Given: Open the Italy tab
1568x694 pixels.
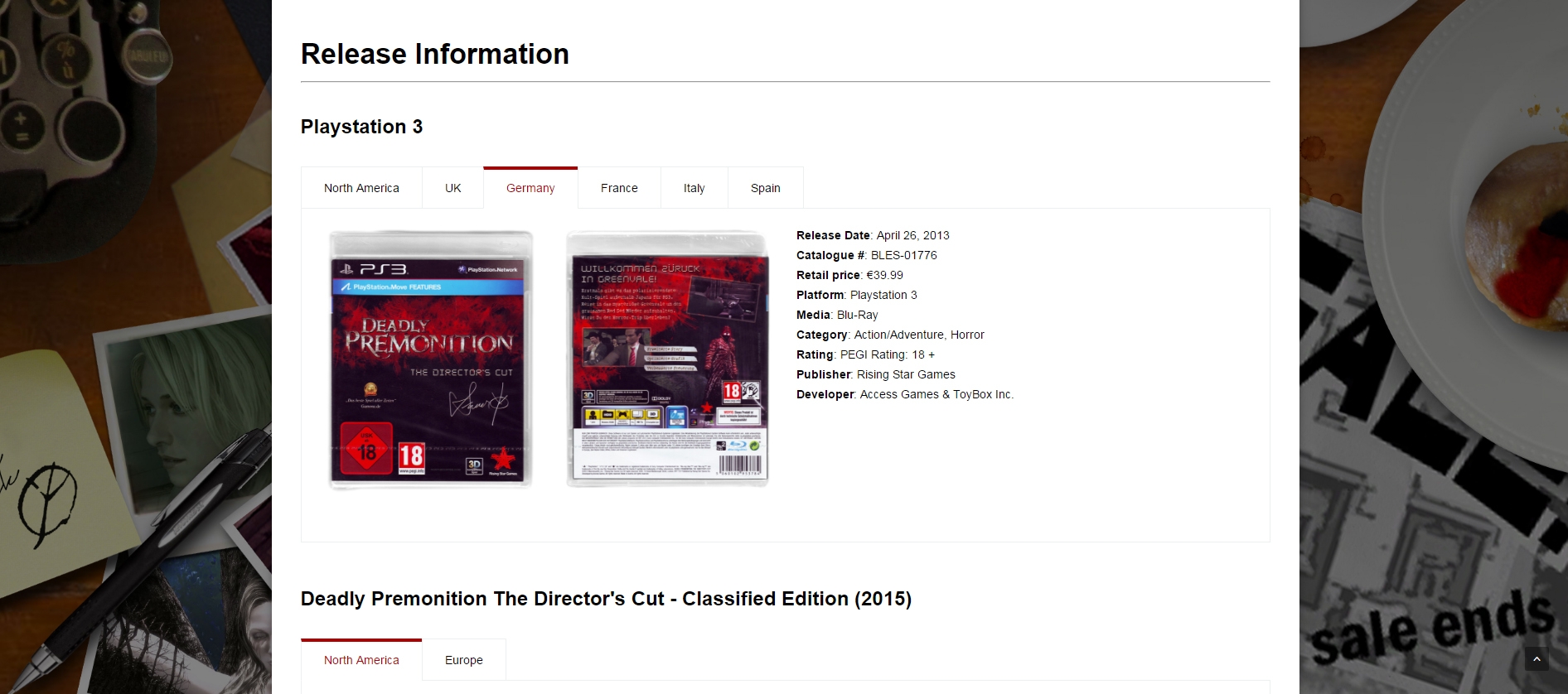Looking at the screenshot, I should [694, 188].
